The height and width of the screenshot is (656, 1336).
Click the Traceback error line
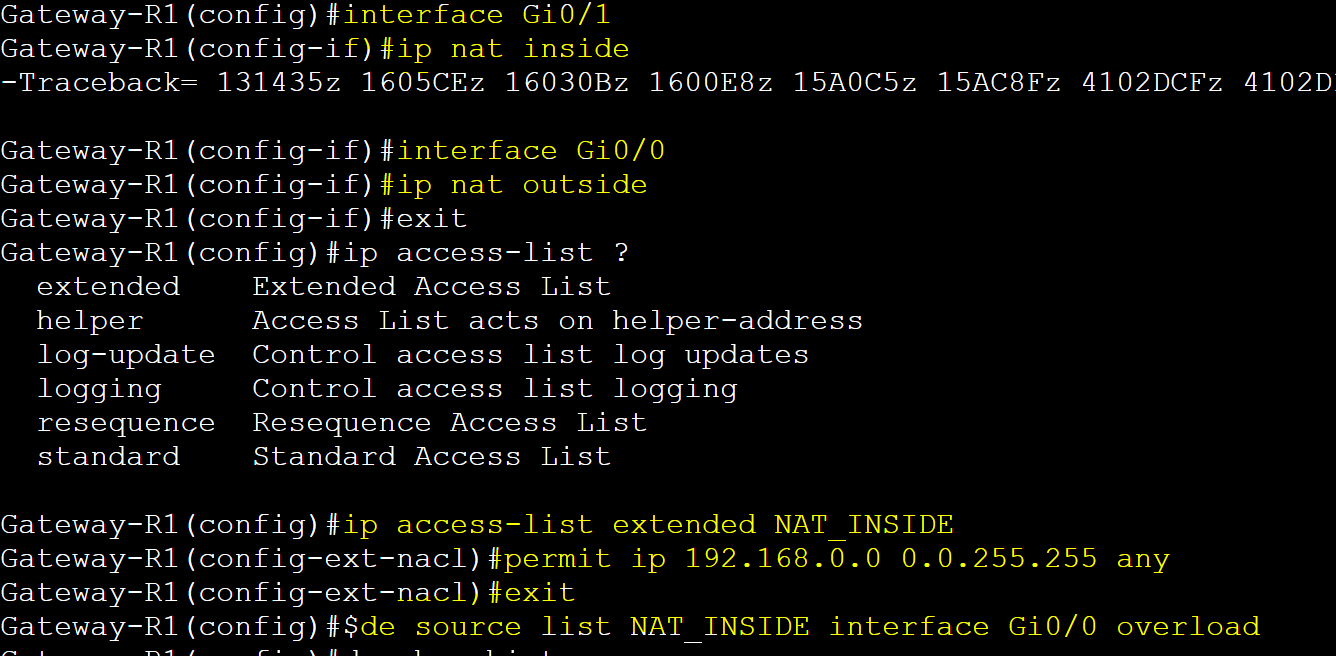pos(668,83)
